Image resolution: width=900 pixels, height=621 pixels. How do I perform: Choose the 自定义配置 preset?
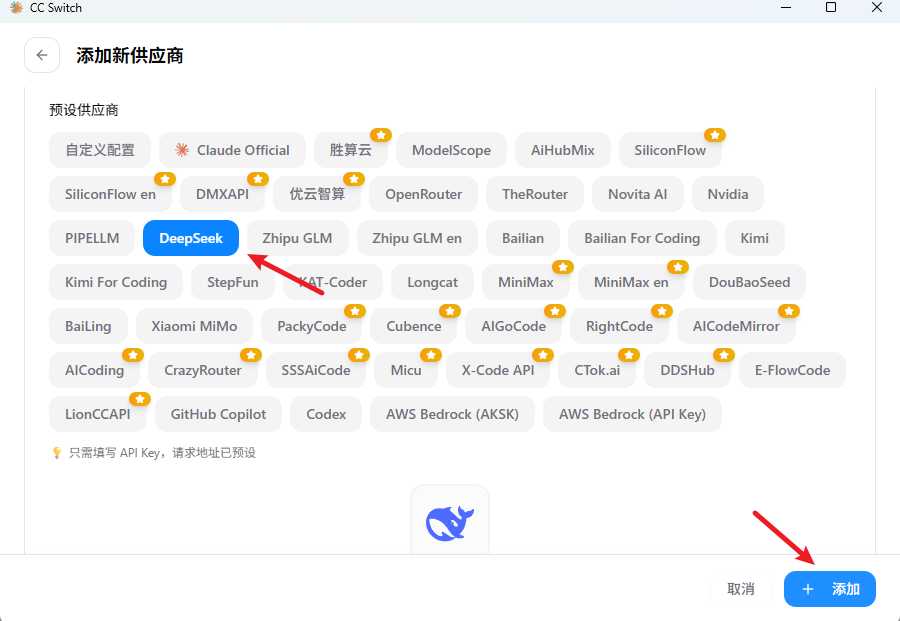tap(100, 150)
